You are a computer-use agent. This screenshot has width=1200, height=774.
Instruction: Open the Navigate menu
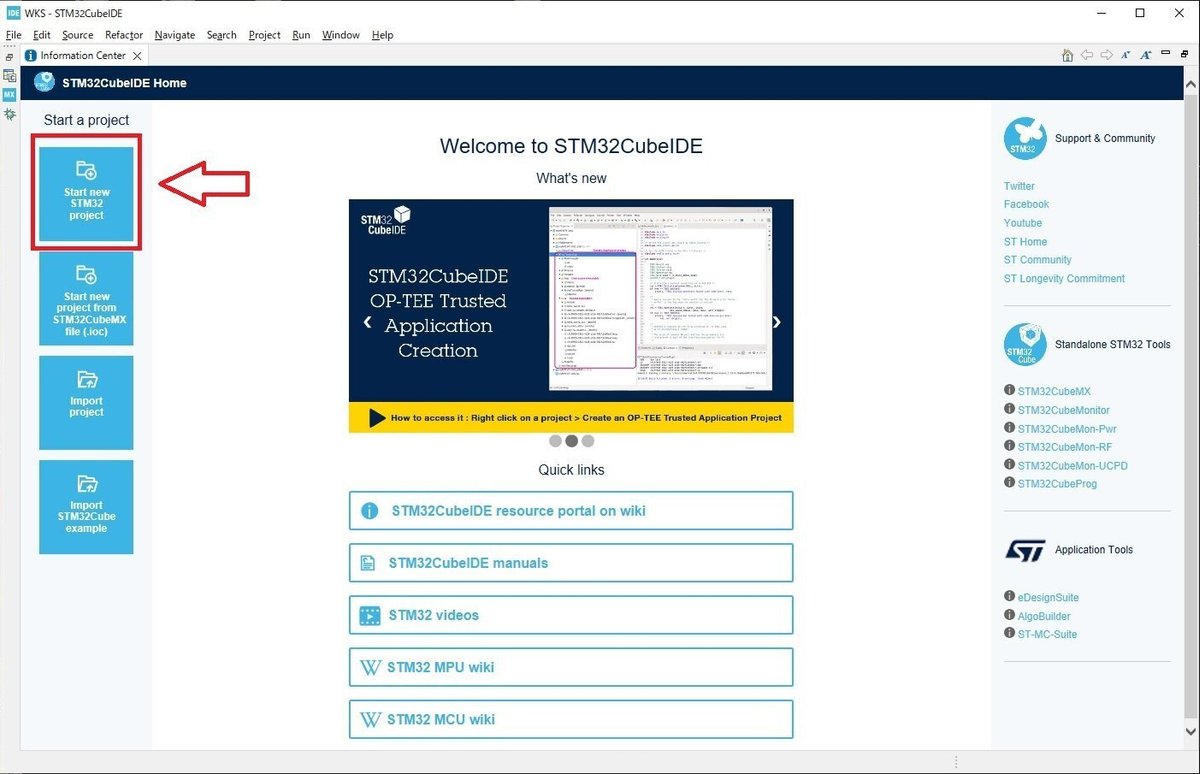175,35
